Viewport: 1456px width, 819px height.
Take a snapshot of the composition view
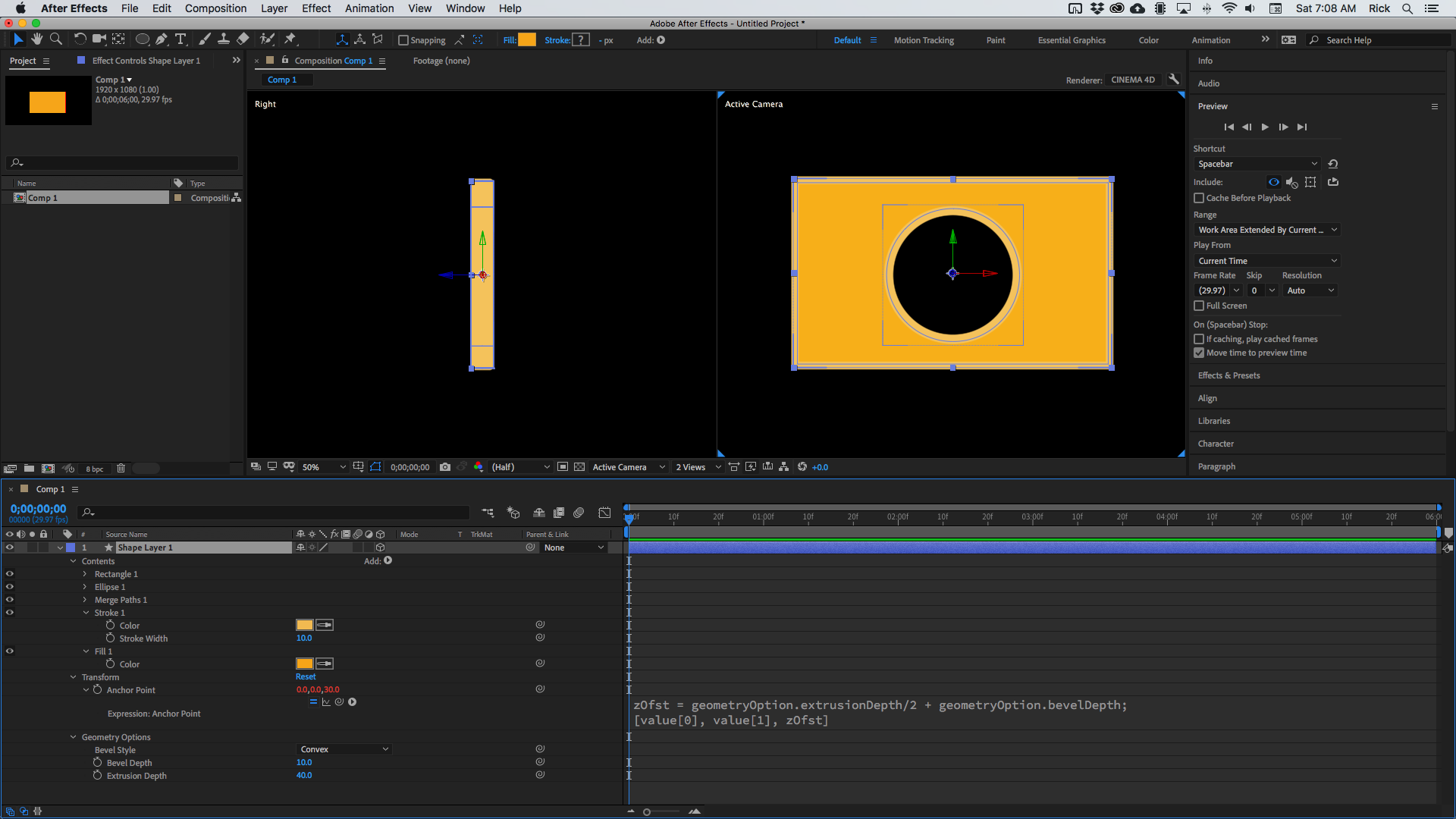click(x=445, y=467)
